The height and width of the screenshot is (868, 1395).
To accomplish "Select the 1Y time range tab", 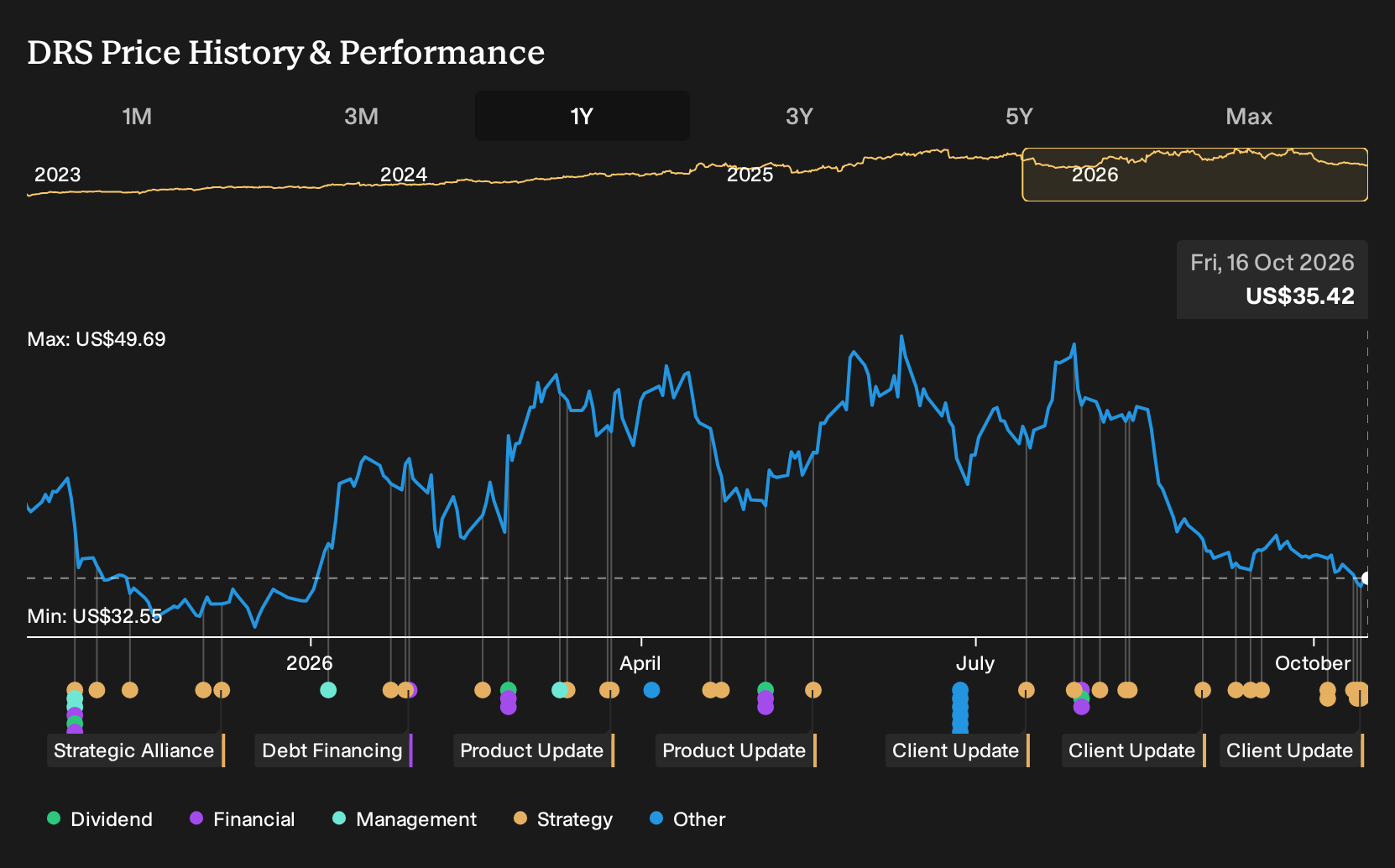I will click(583, 116).
